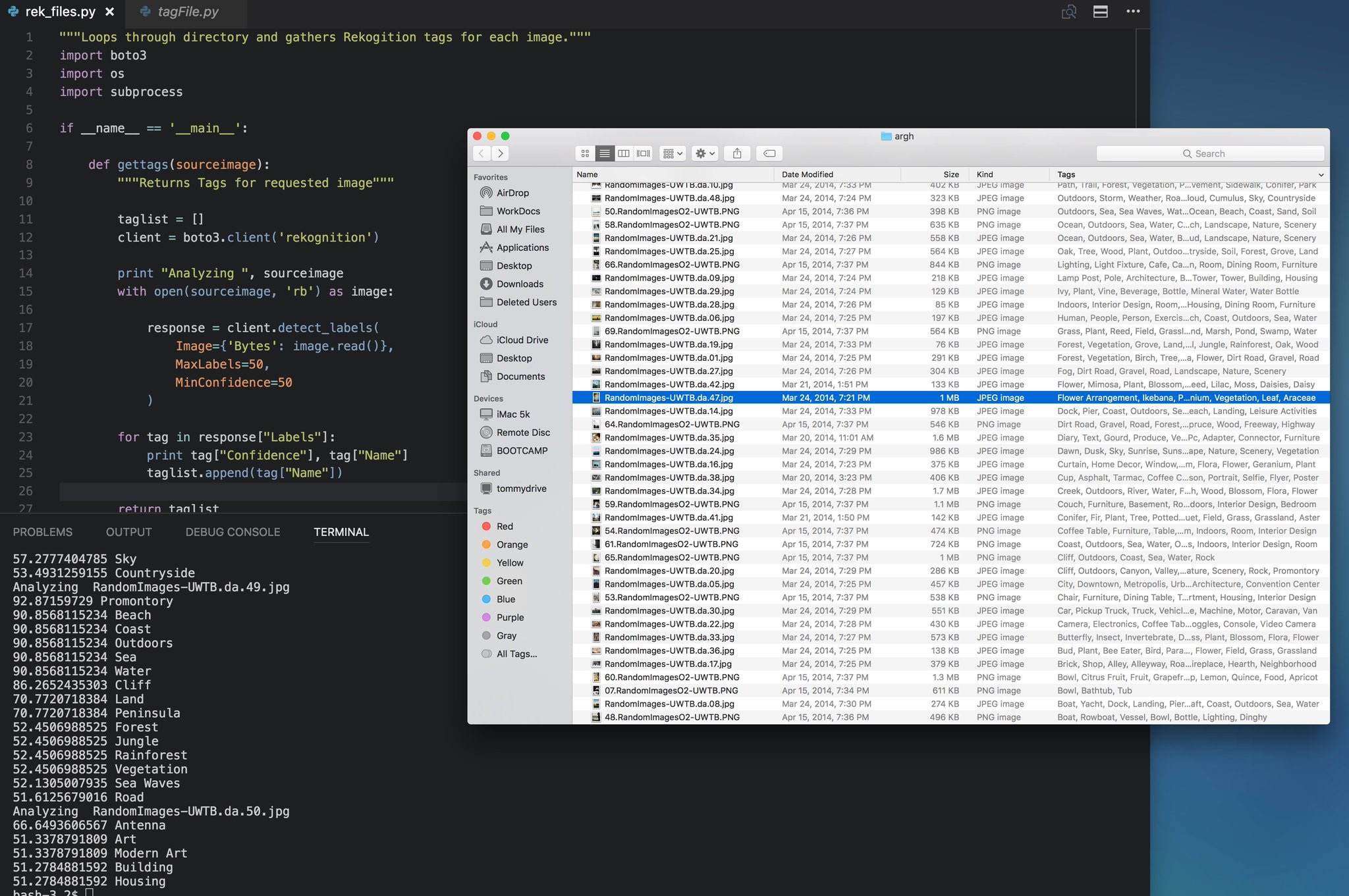Click the Finder share button

[737, 153]
